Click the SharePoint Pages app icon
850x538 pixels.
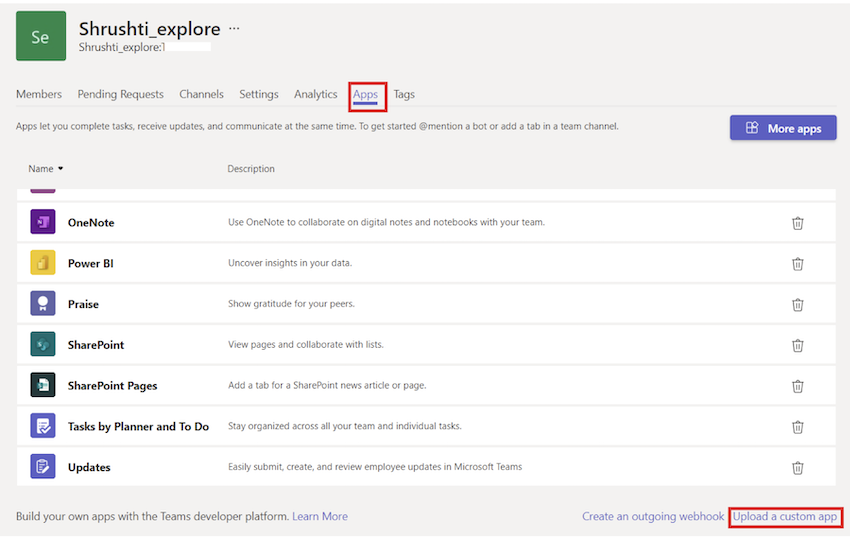(x=43, y=385)
